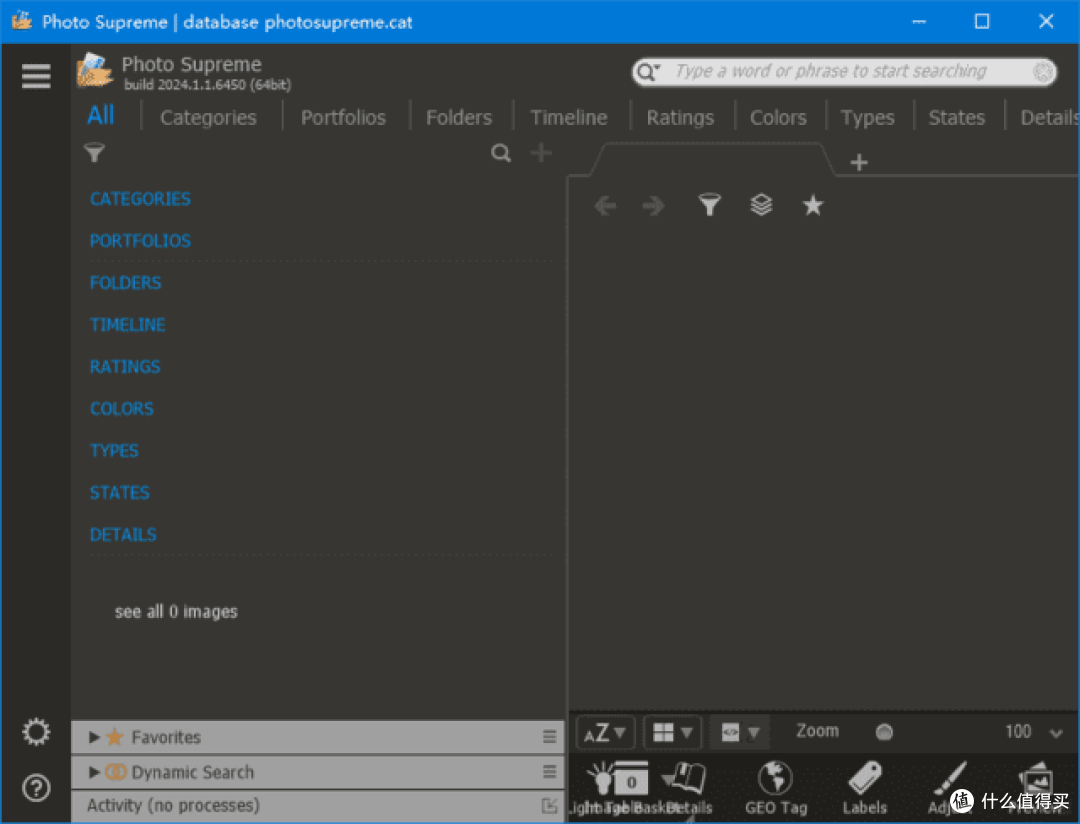
Task: Open the COLORS link in the catalog list
Action: point(122,409)
